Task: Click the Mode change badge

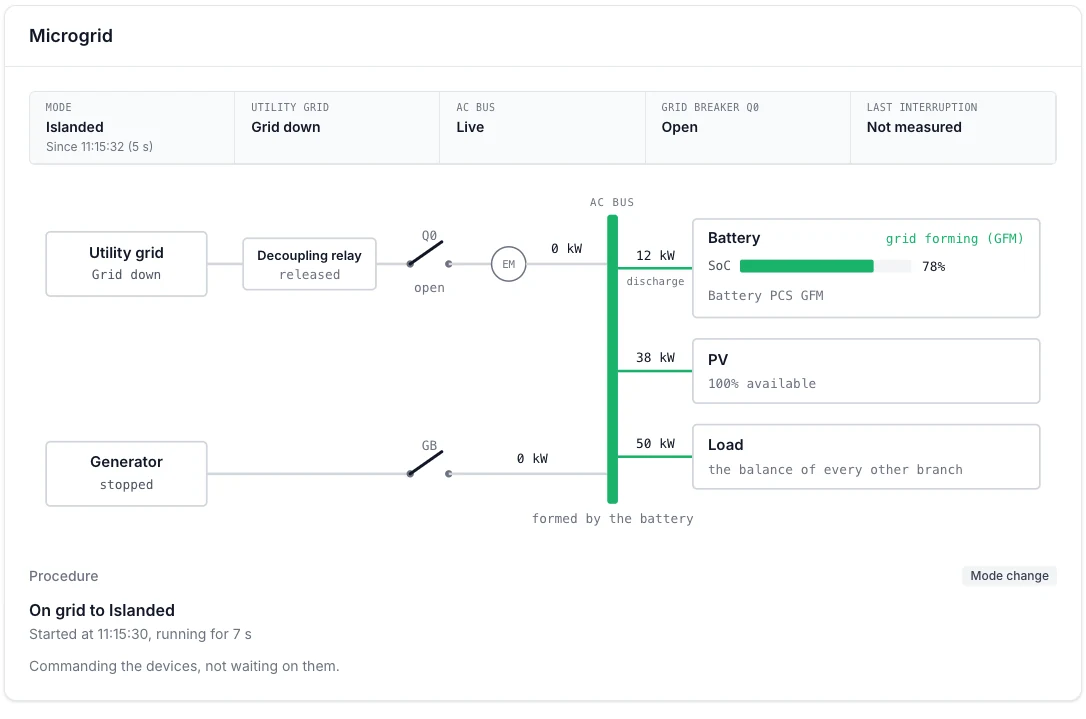Action: point(1009,576)
